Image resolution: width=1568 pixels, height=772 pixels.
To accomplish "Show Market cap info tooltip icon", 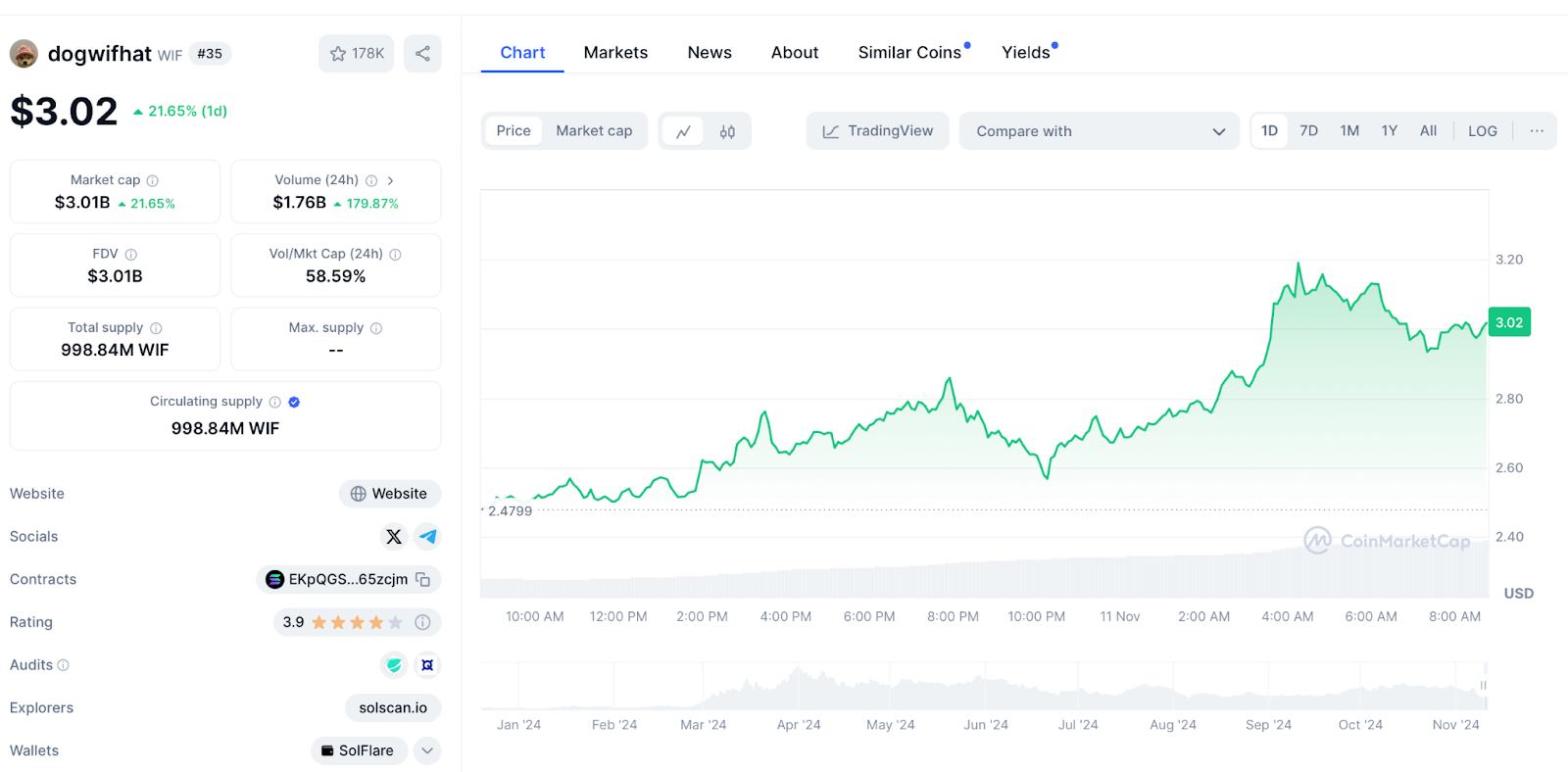I will click(x=153, y=180).
